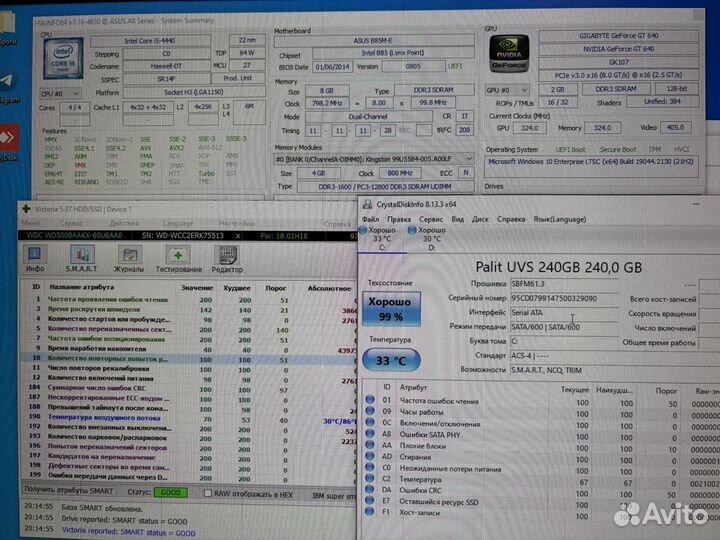Open the Журналы section in Victoria
Image resolution: width=720 pixels, height=540 pixels.
tap(129, 259)
